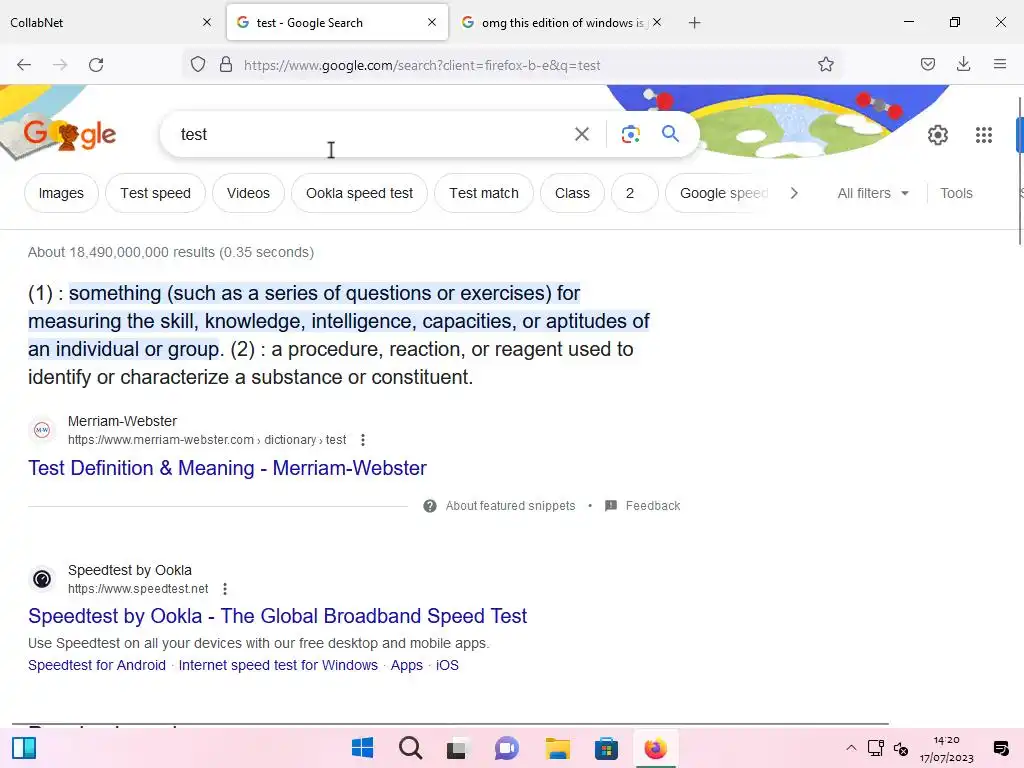
Task: Open Speedtest by Ookla result title
Action: pos(278,616)
